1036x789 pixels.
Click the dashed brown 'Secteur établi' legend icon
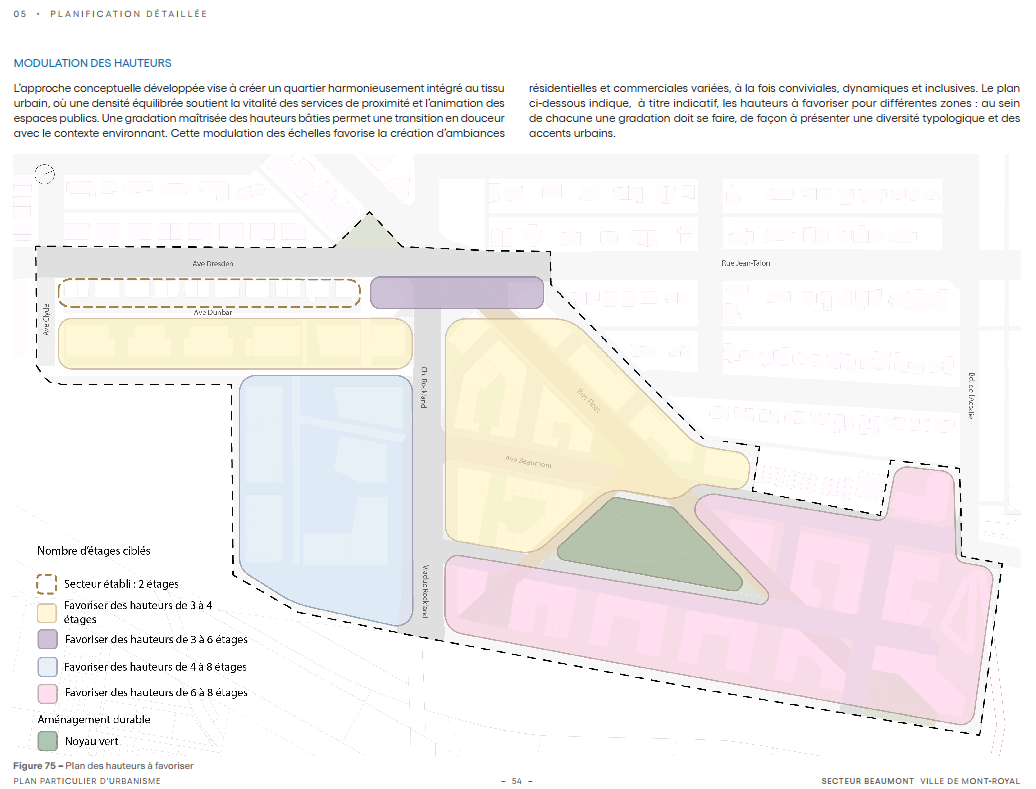47,583
